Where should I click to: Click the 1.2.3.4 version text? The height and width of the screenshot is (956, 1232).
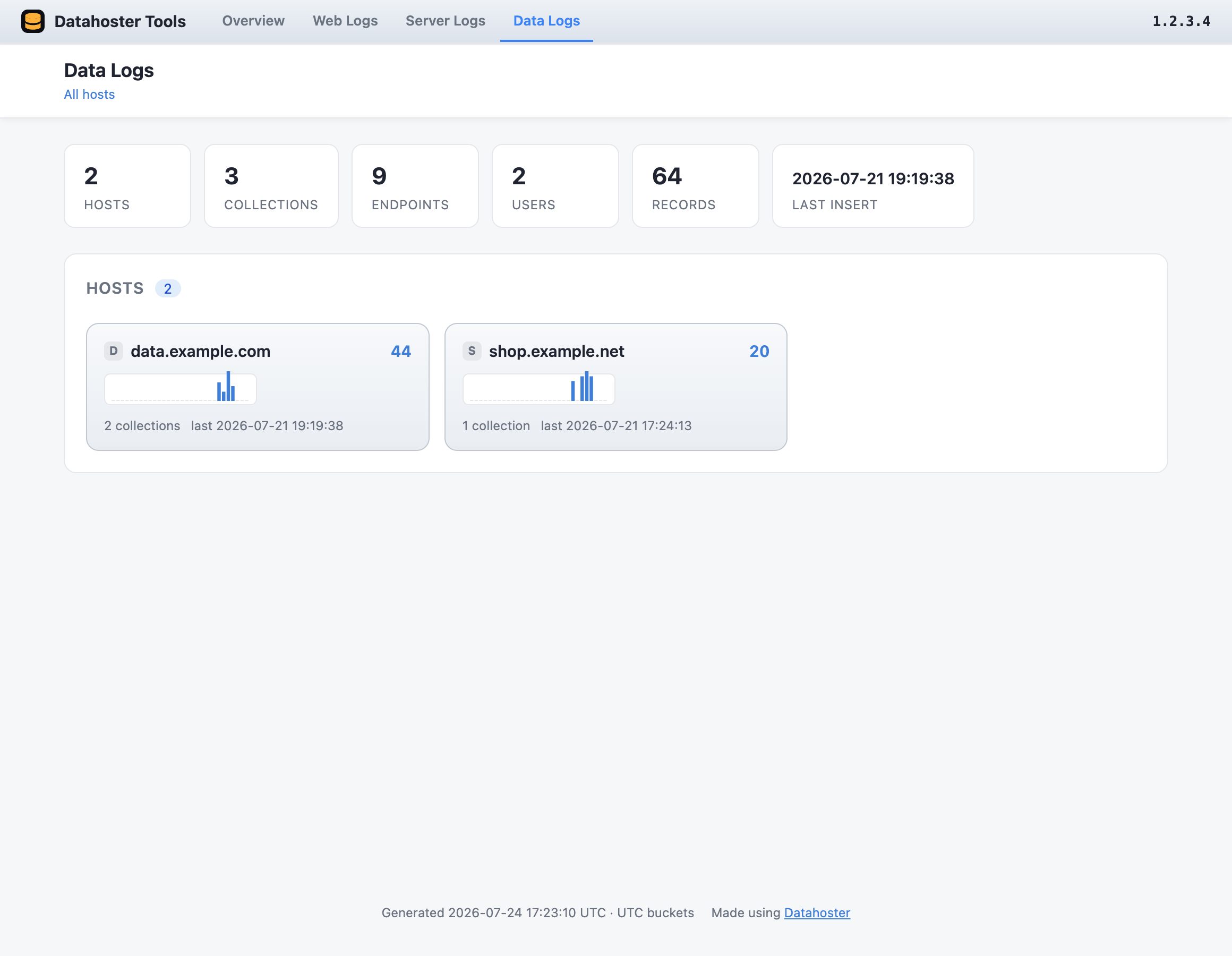pyautogui.click(x=1181, y=21)
